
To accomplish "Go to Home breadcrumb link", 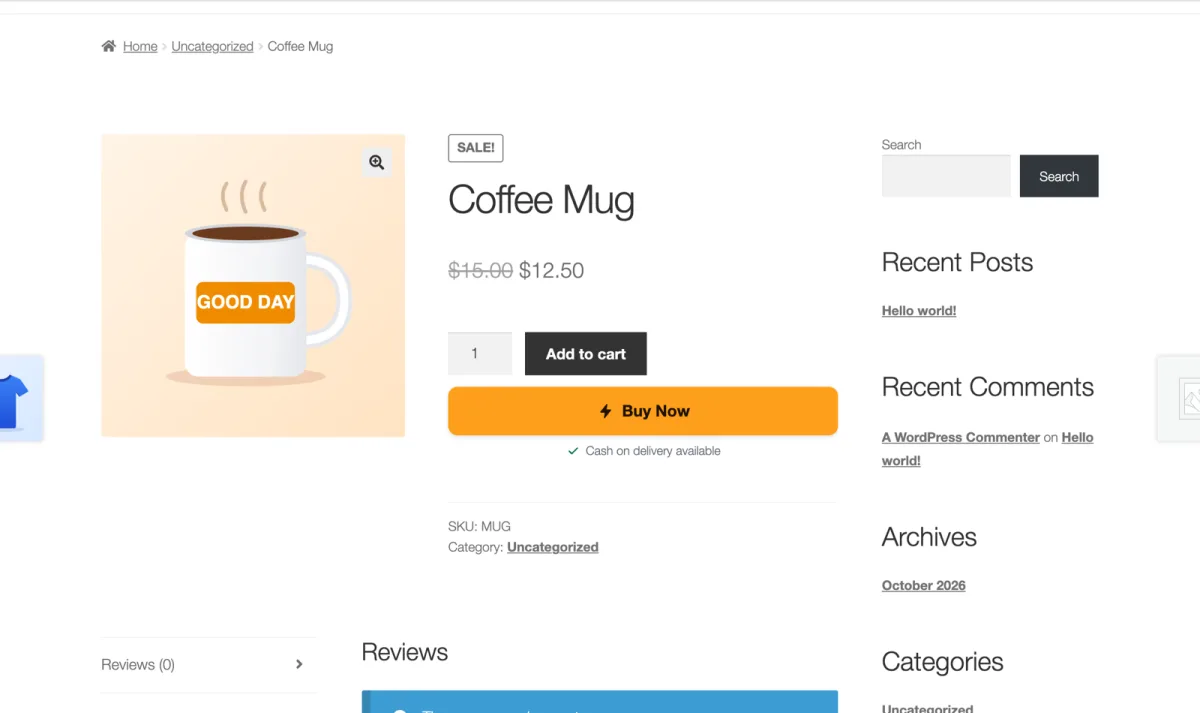I will (140, 46).
